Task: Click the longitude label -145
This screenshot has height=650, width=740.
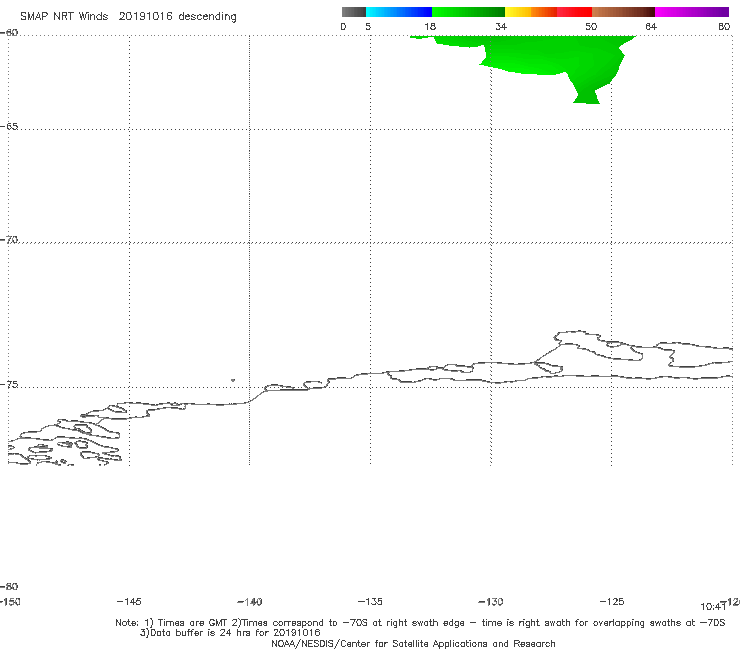Action: click(129, 601)
